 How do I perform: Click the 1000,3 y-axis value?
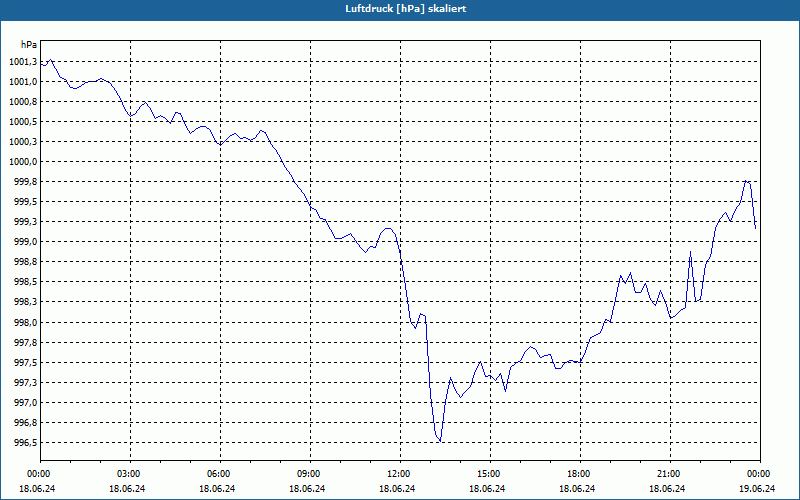point(23,142)
